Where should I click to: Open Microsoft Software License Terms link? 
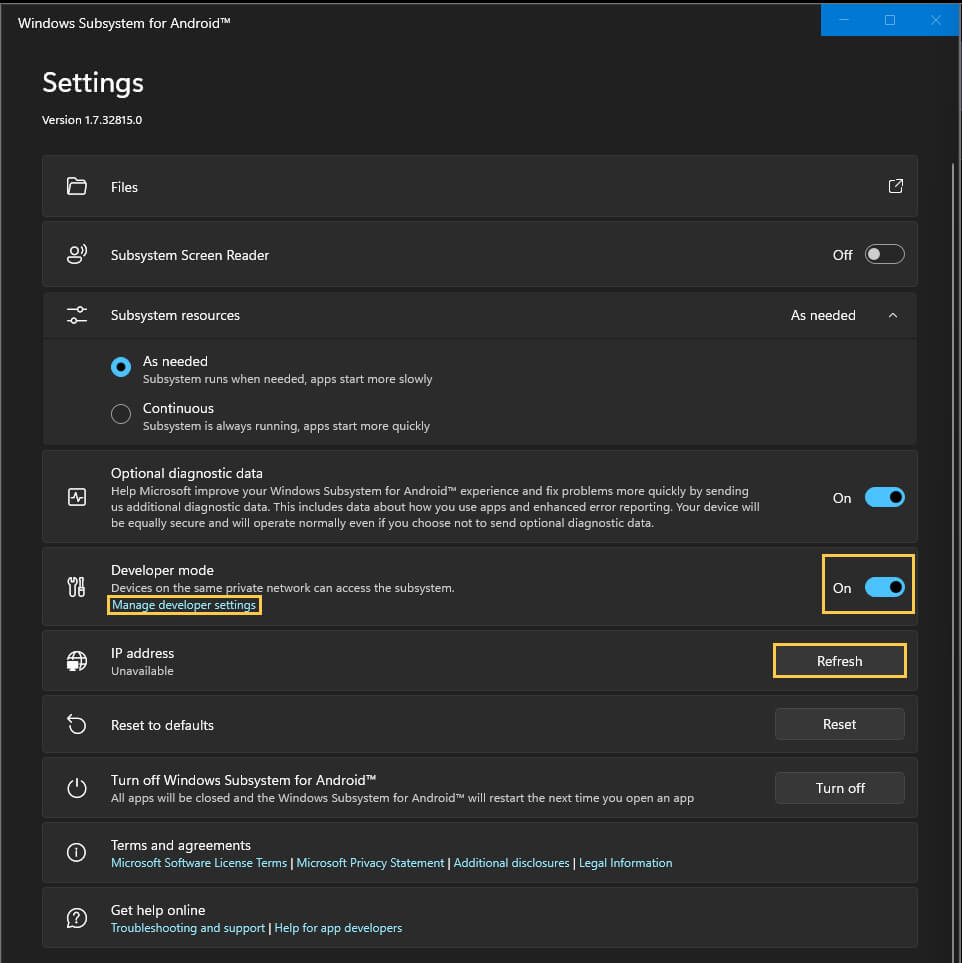[x=199, y=863]
